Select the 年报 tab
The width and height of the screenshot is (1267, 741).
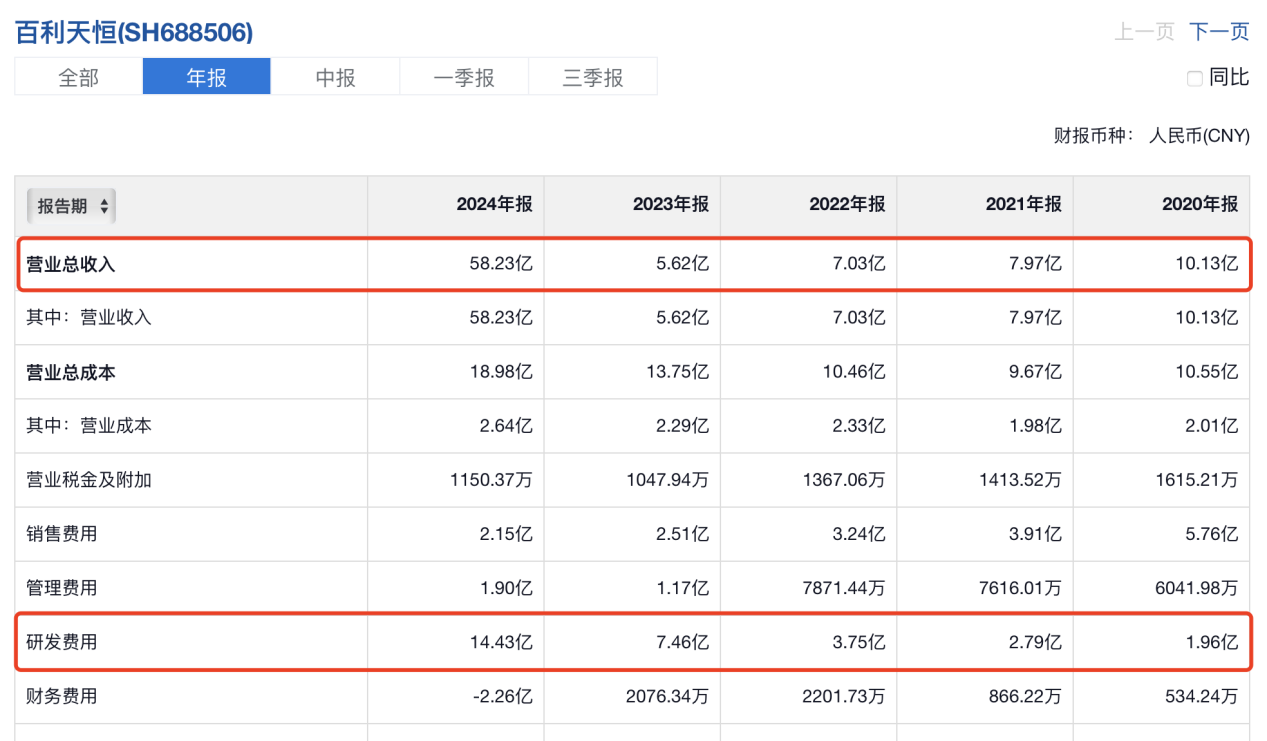(206, 77)
